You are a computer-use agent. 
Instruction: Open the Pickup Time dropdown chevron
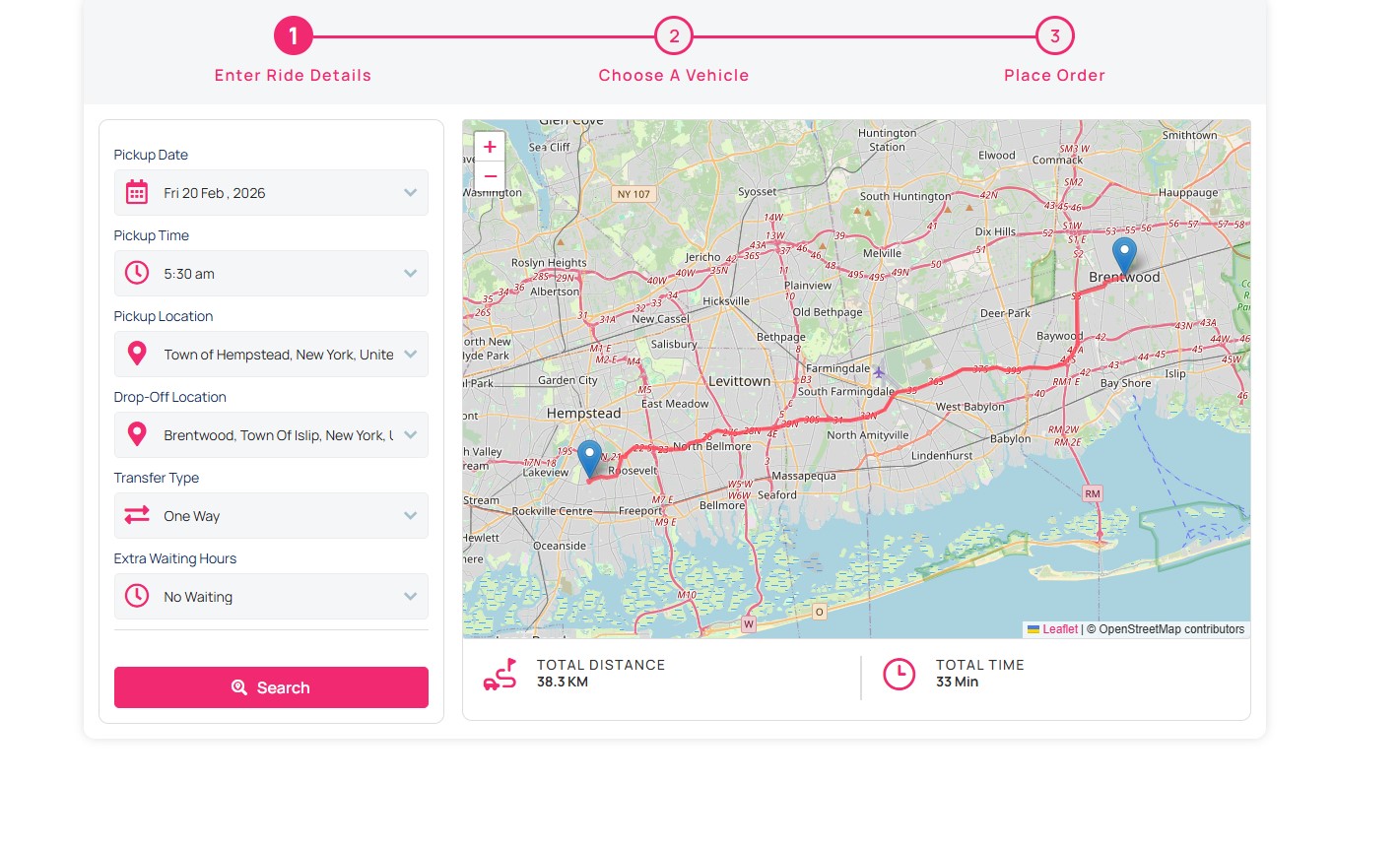411,274
